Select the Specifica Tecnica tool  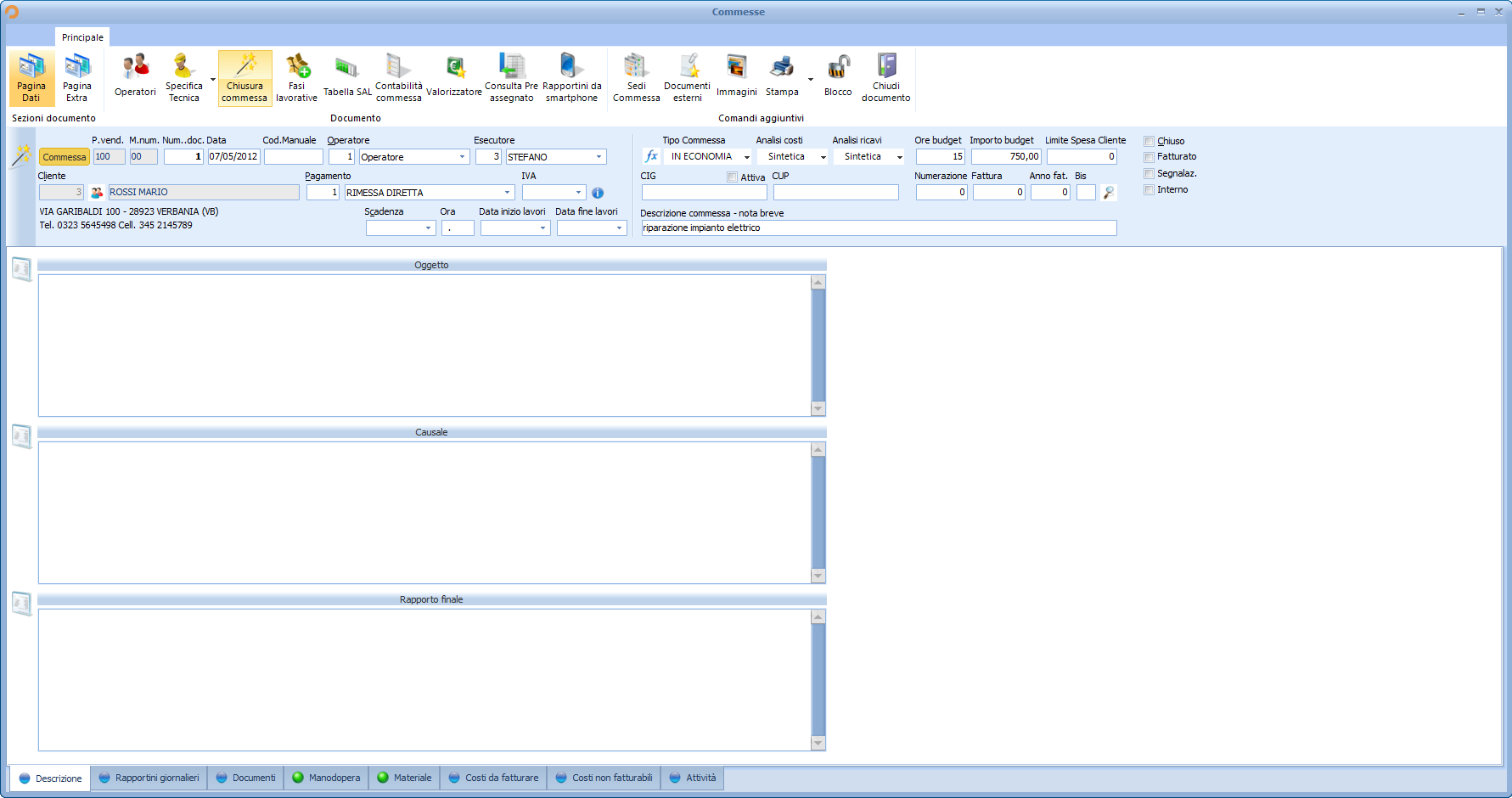(x=183, y=76)
